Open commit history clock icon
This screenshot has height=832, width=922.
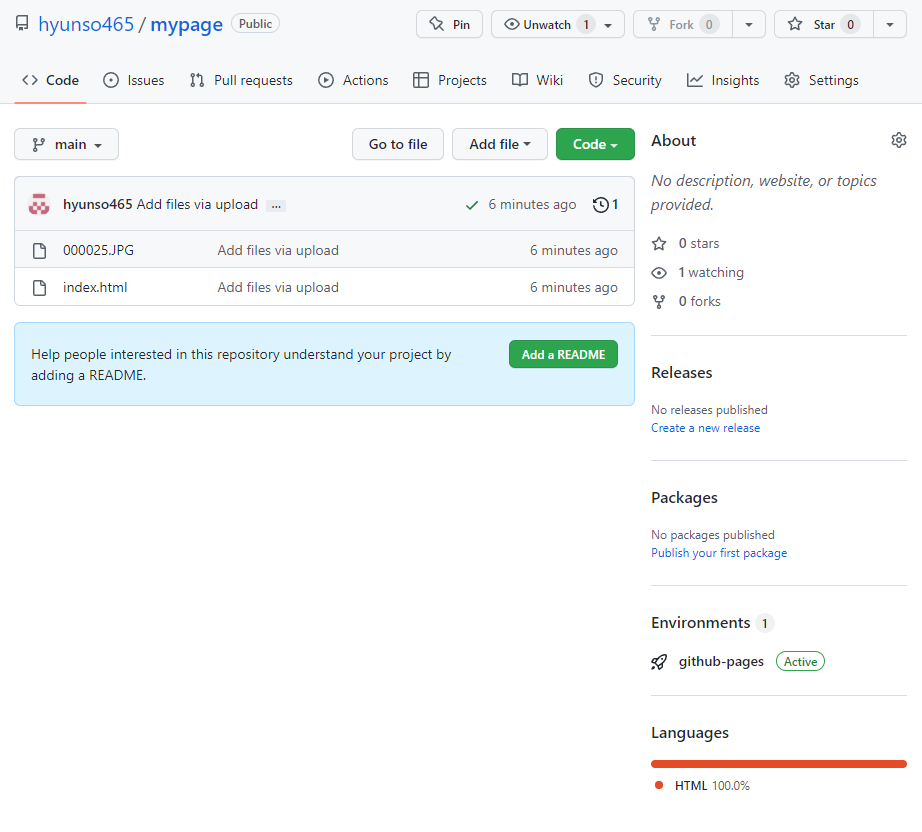[600, 205]
